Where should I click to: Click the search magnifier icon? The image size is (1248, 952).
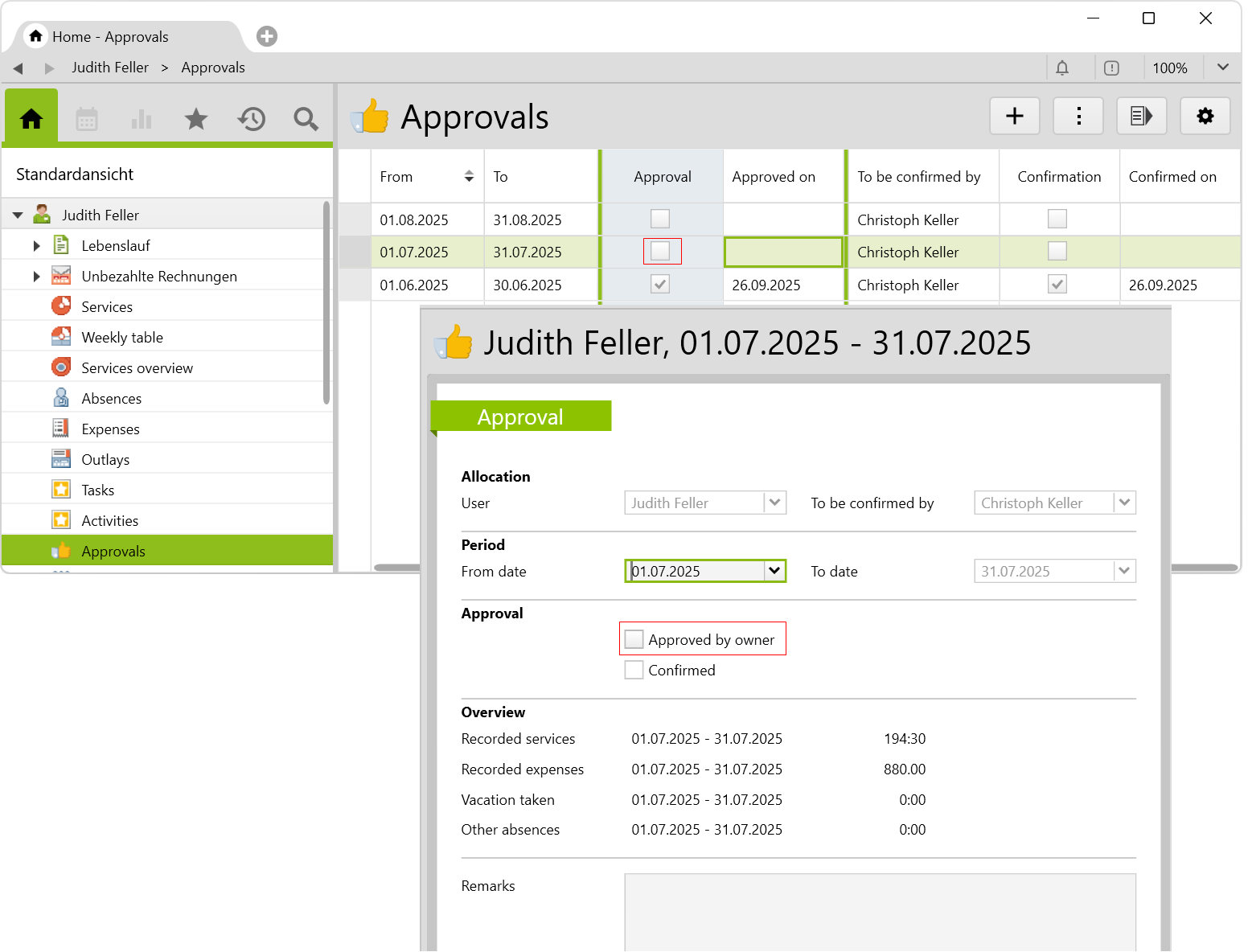click(x=306, y=120)
